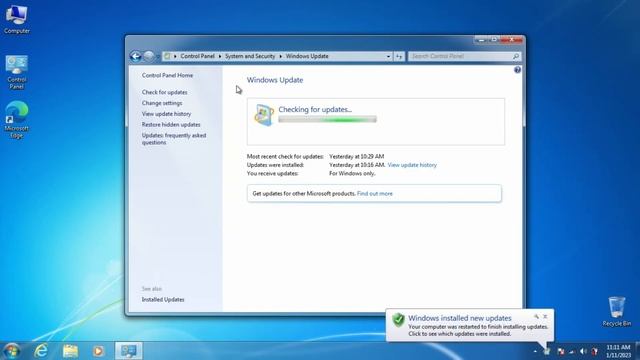
Task: Click the search magnifier in Control Panel
Action: (516, 56)
